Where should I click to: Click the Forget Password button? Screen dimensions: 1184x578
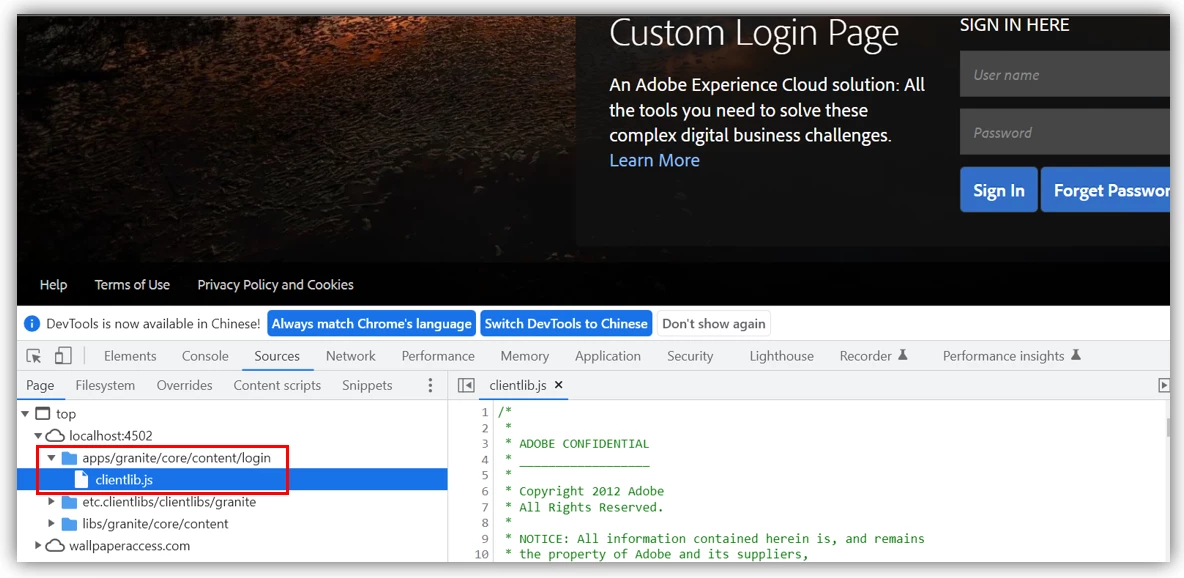coord(1105,190)
